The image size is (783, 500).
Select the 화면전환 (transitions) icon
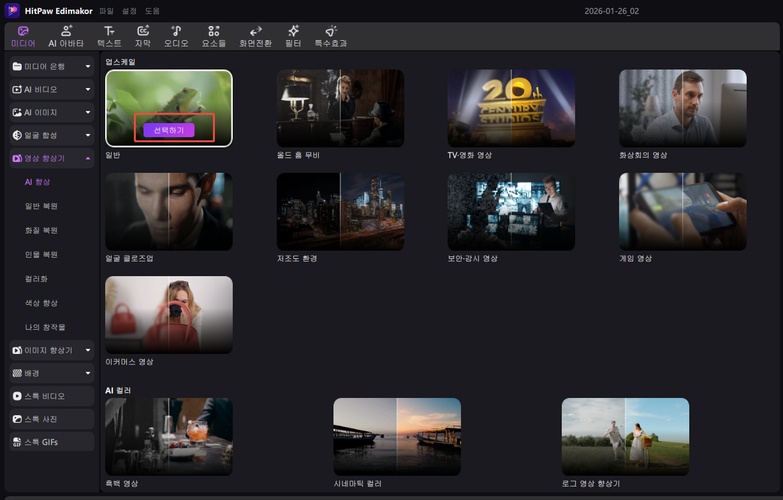click(255, 36)
